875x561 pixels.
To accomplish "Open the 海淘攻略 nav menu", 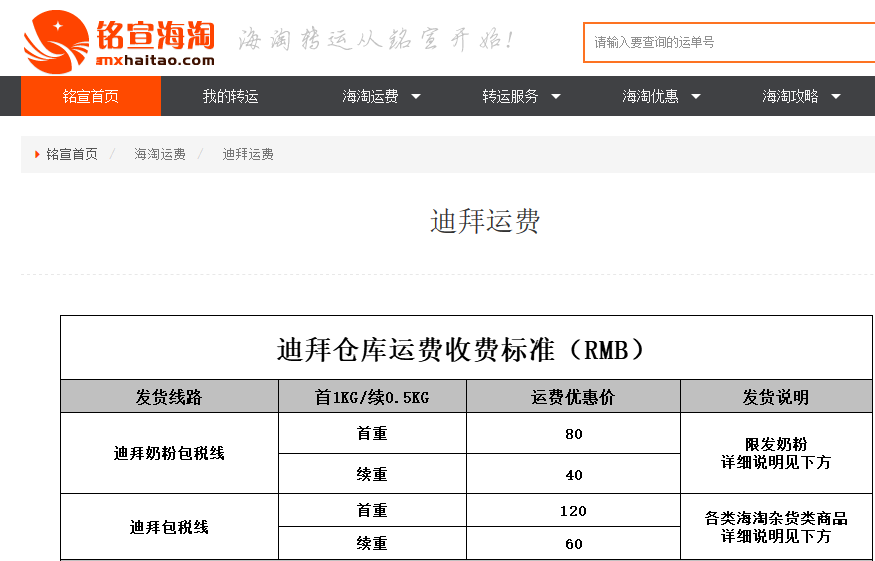I will [x=790, y=96].
